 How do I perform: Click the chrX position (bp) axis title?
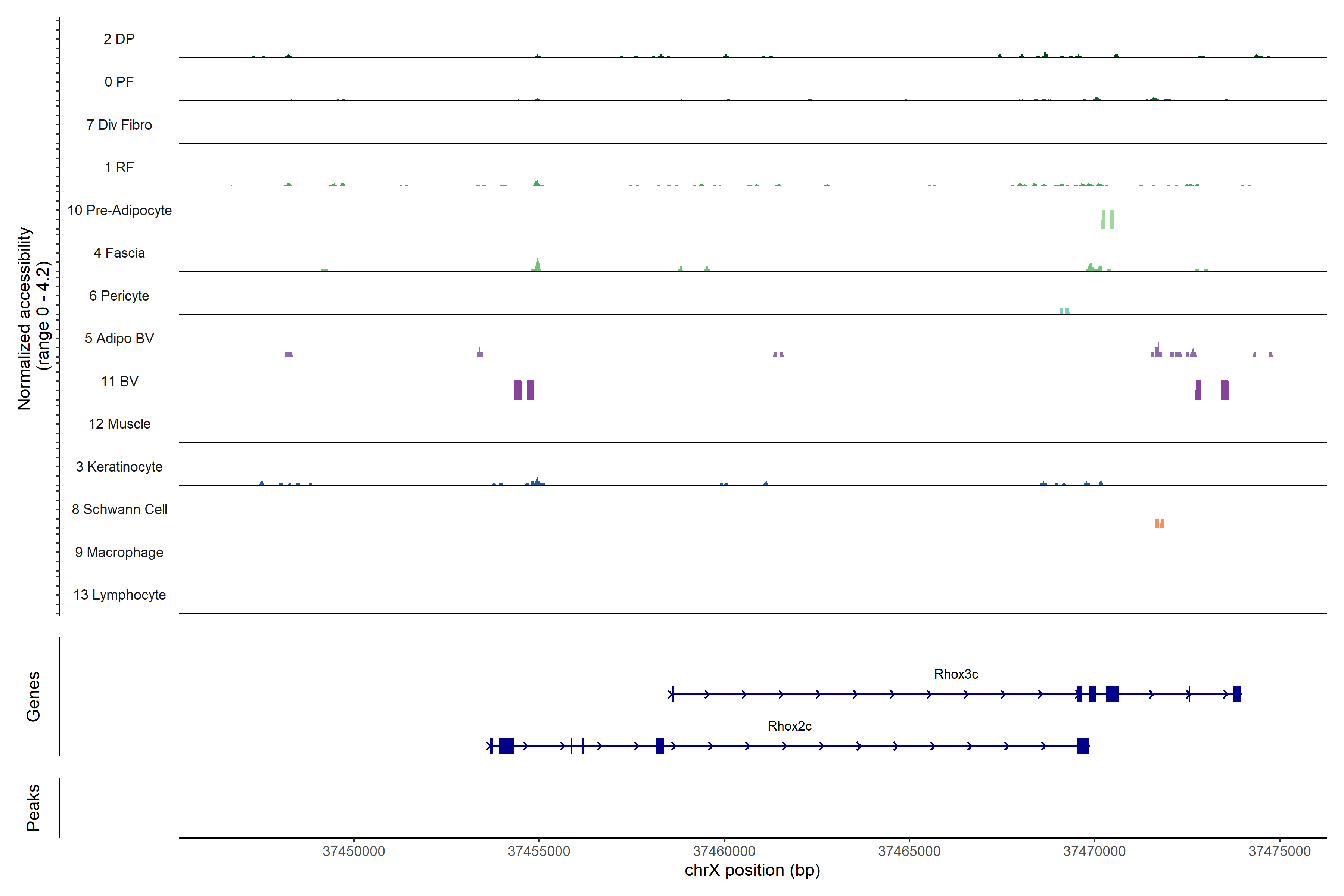pos(752,870)
